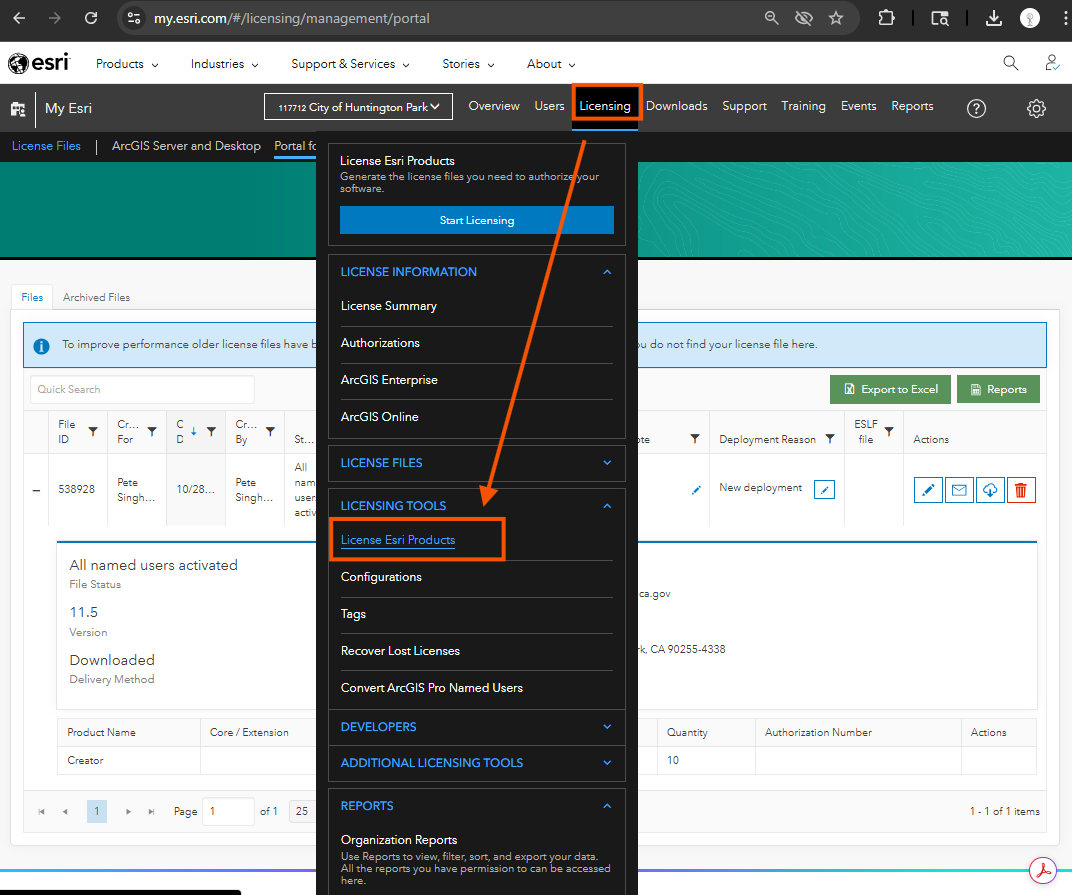Open the City of Huntington Park organization dropdown

point(359,107)
